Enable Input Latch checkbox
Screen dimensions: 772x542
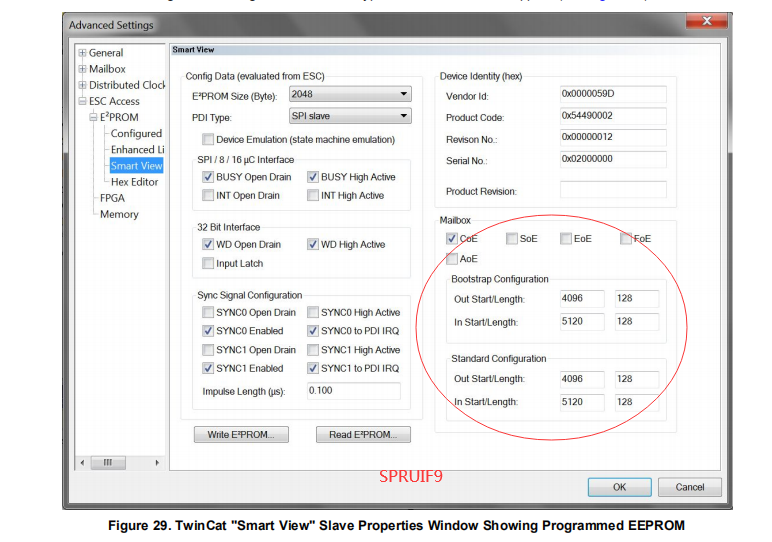click(x=208, y=263)
